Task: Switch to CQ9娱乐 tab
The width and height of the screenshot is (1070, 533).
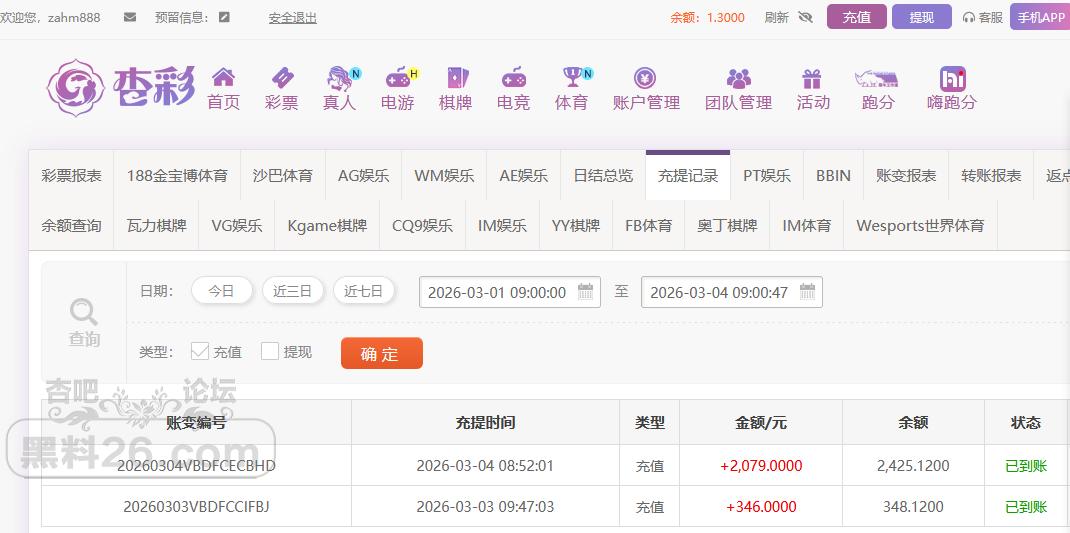Action: [x=422, y=225]
